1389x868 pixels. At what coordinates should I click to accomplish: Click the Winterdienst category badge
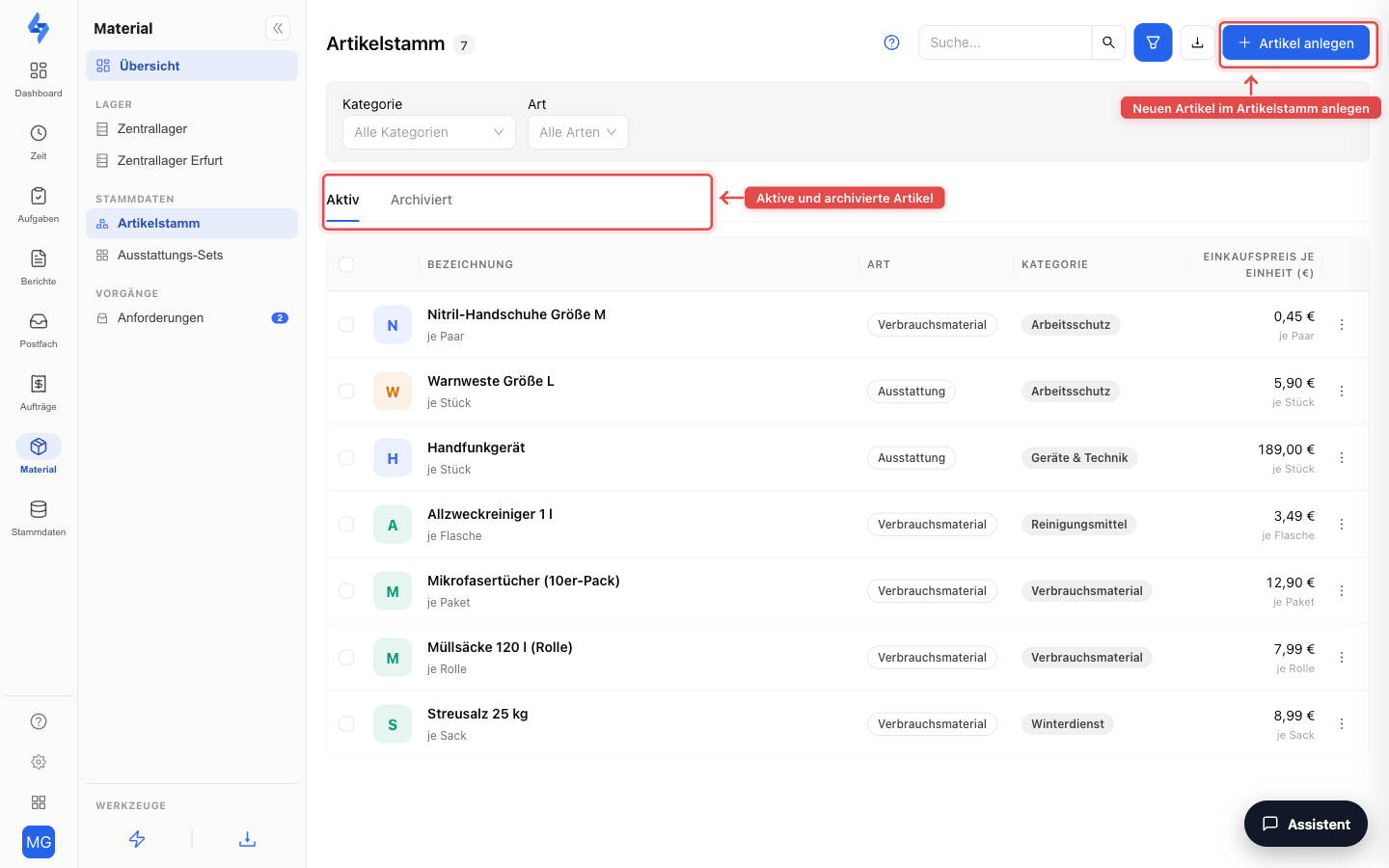tap(1068, 724)
